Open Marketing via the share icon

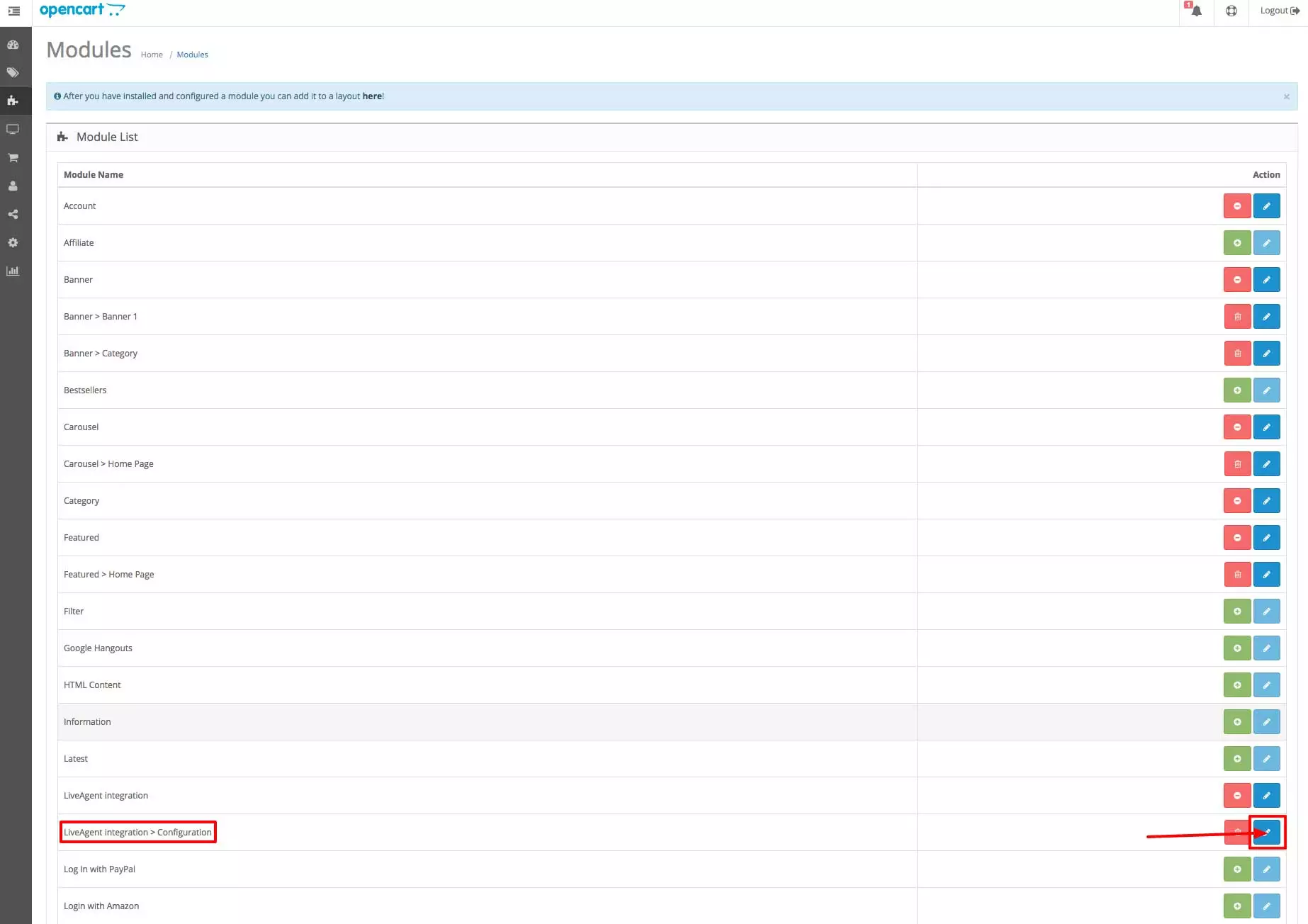[13, 214]
